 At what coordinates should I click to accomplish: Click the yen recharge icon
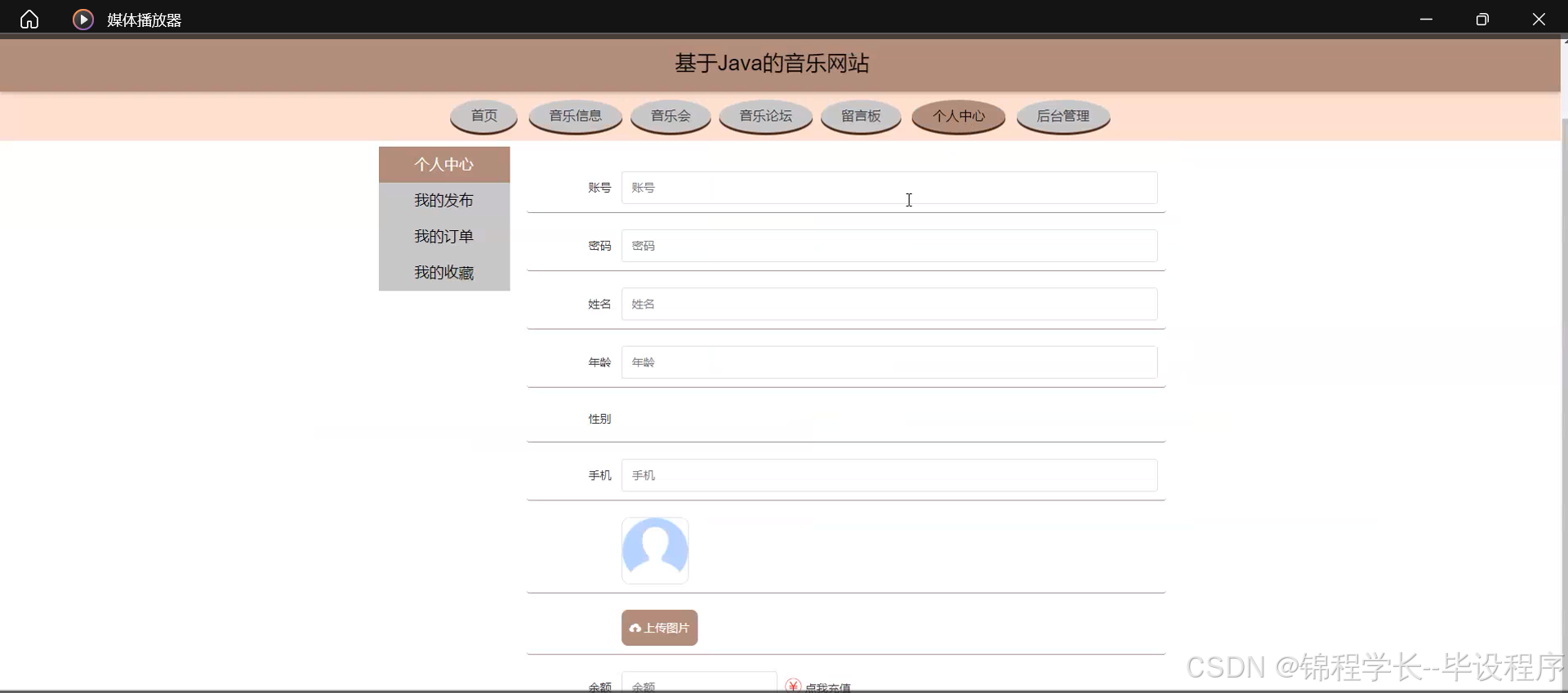[x=793, y=686]
